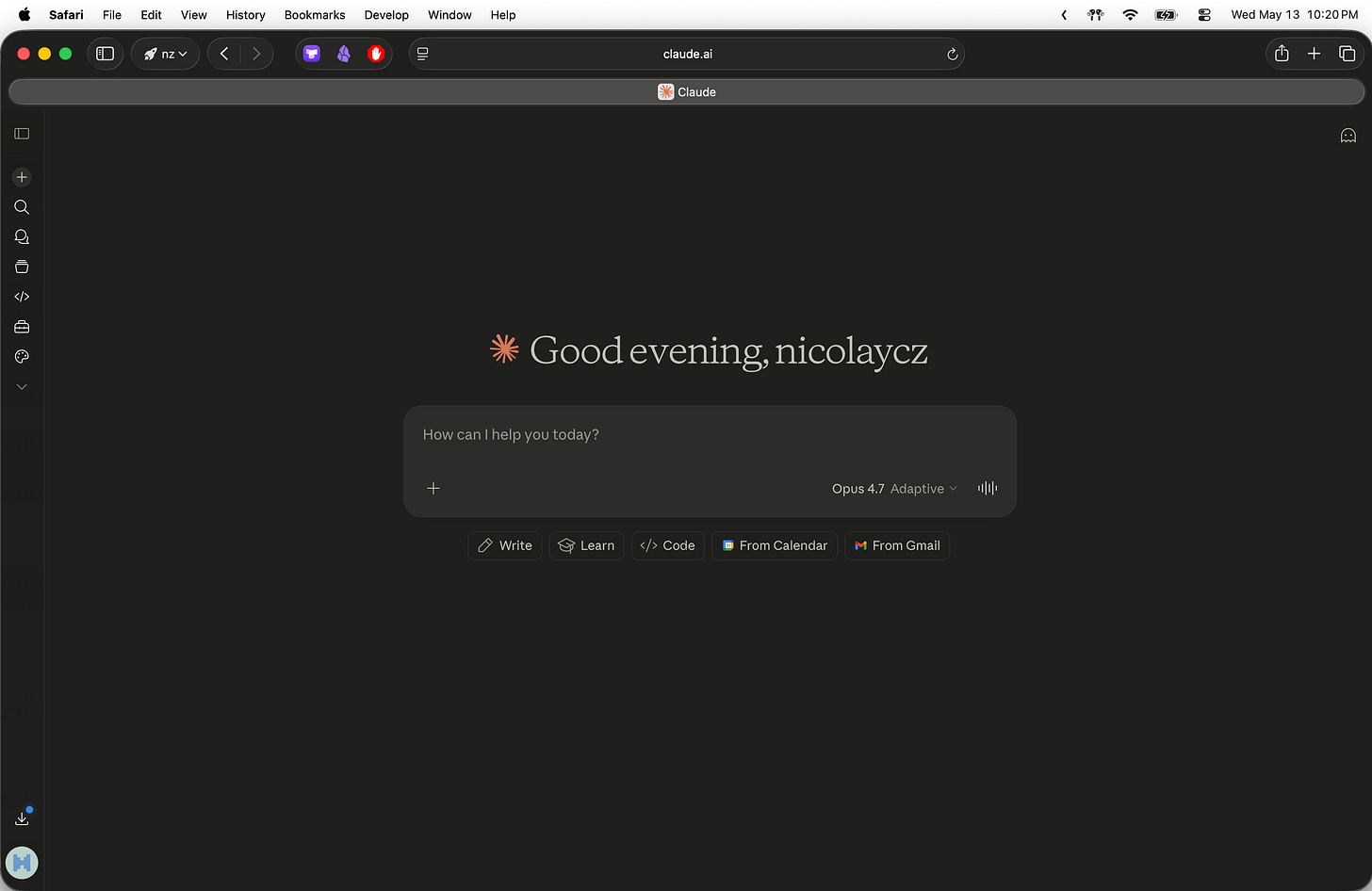Click the download icon with blue dot
1372x891 pixels.
point(22,818)
